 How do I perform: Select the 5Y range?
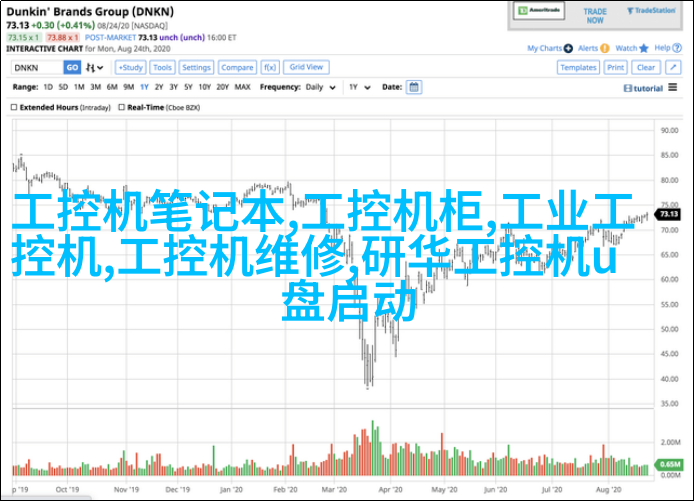coord(188,87)
